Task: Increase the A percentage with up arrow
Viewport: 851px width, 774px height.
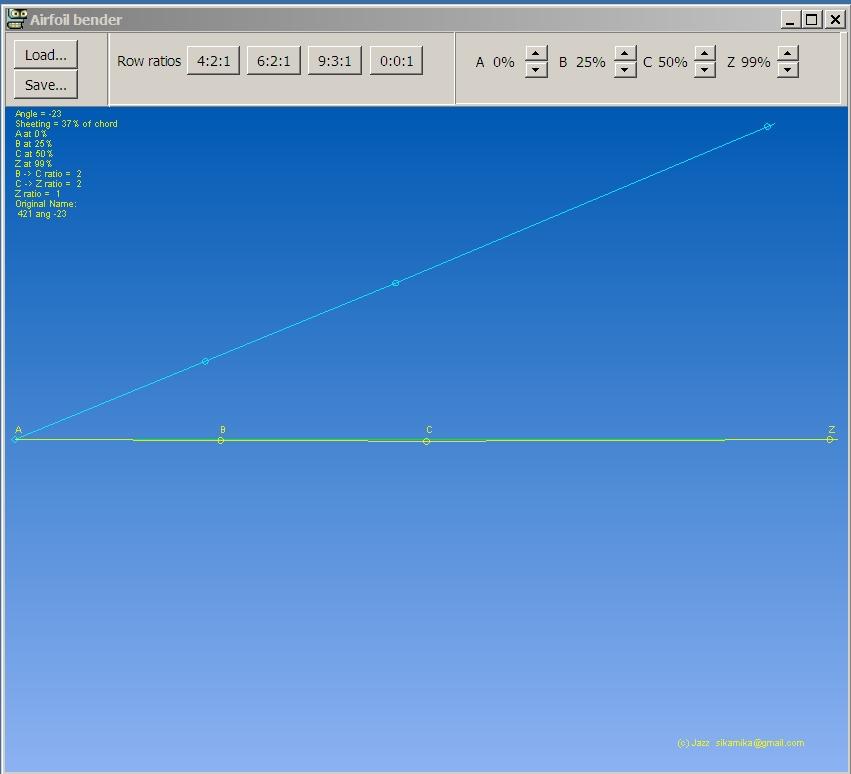Action: coord(536,54)
